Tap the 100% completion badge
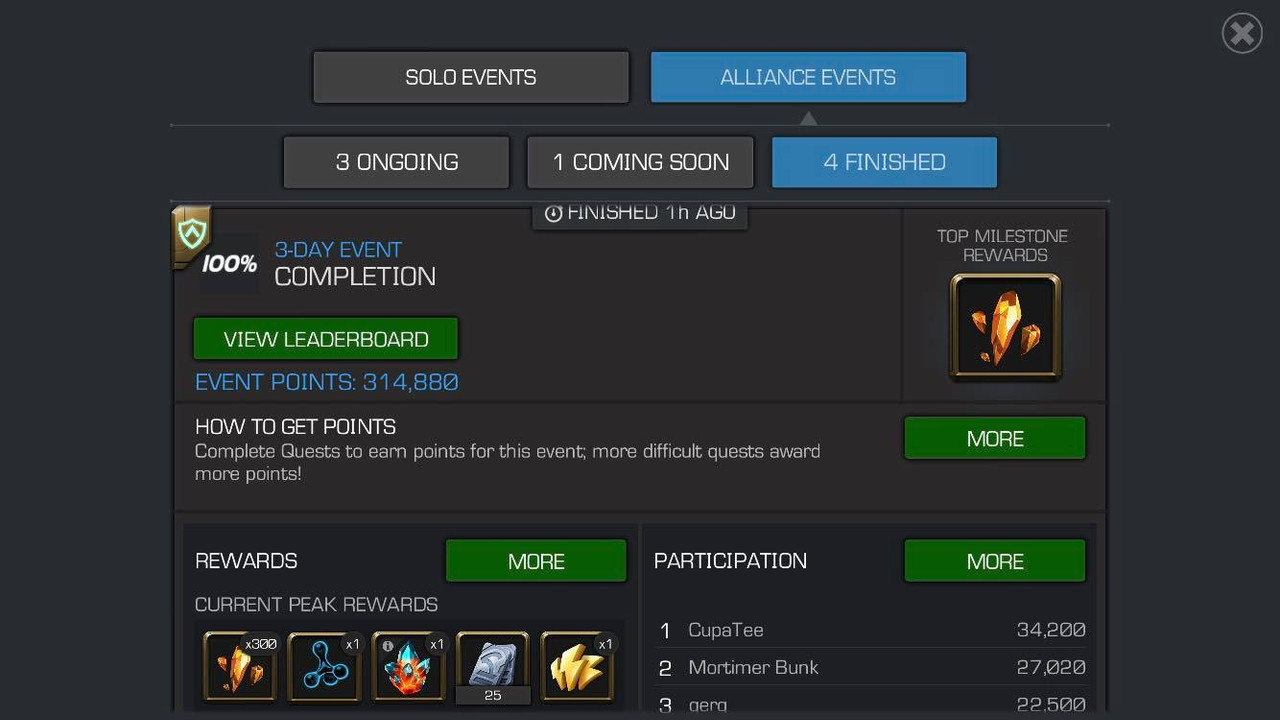 (229, 264)
